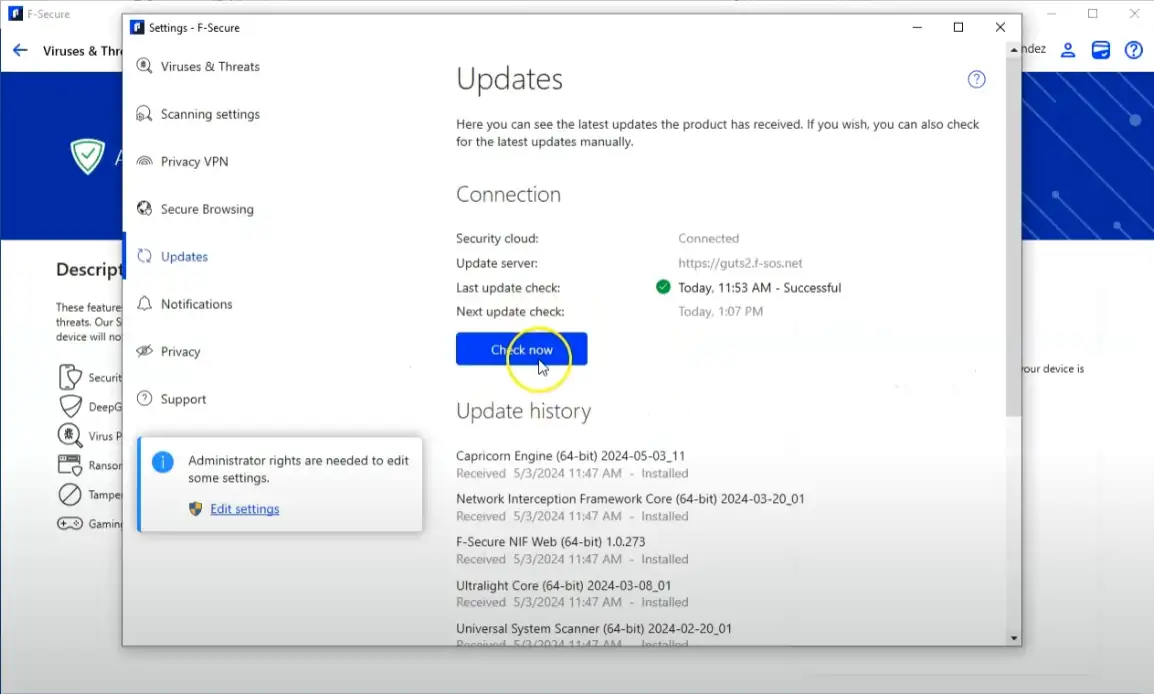Screen dimensions: 1154x694
Task: Click the Privacy VPN wifi icon
Action: [x=144, y=162]
